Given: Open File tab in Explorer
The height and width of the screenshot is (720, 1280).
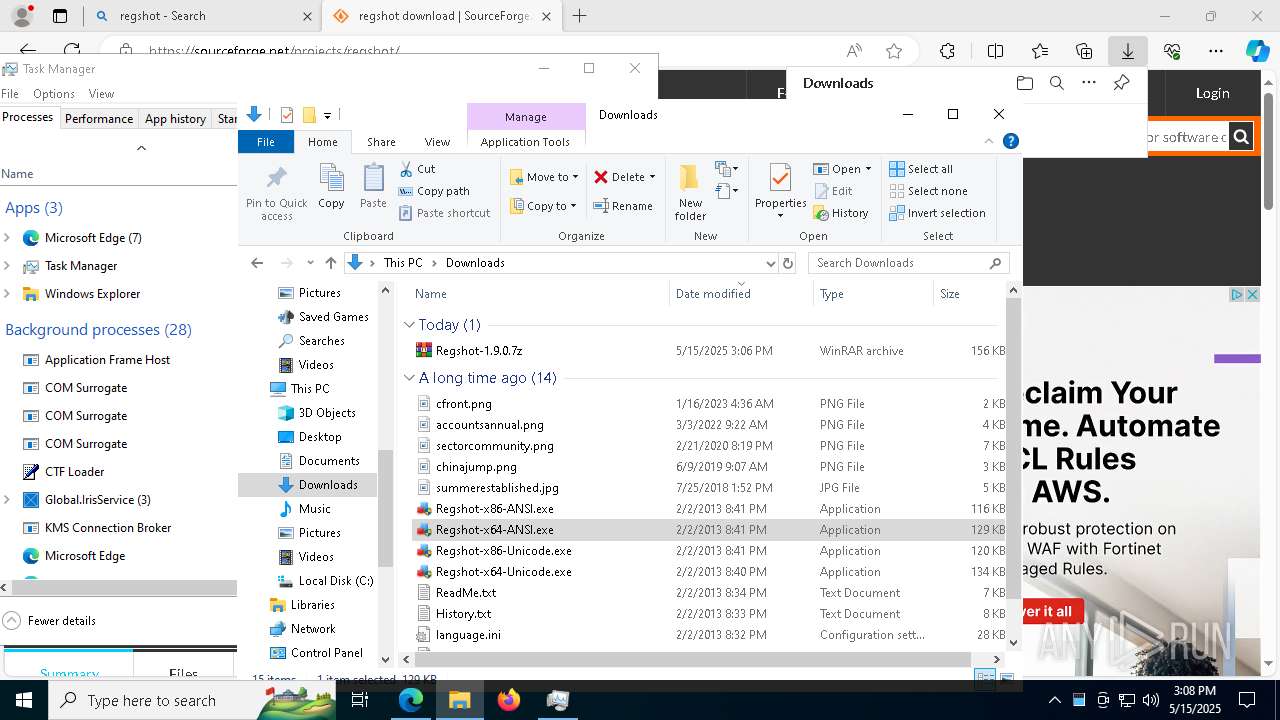Looking at the screenshot, I should click(x=265, y=142).
